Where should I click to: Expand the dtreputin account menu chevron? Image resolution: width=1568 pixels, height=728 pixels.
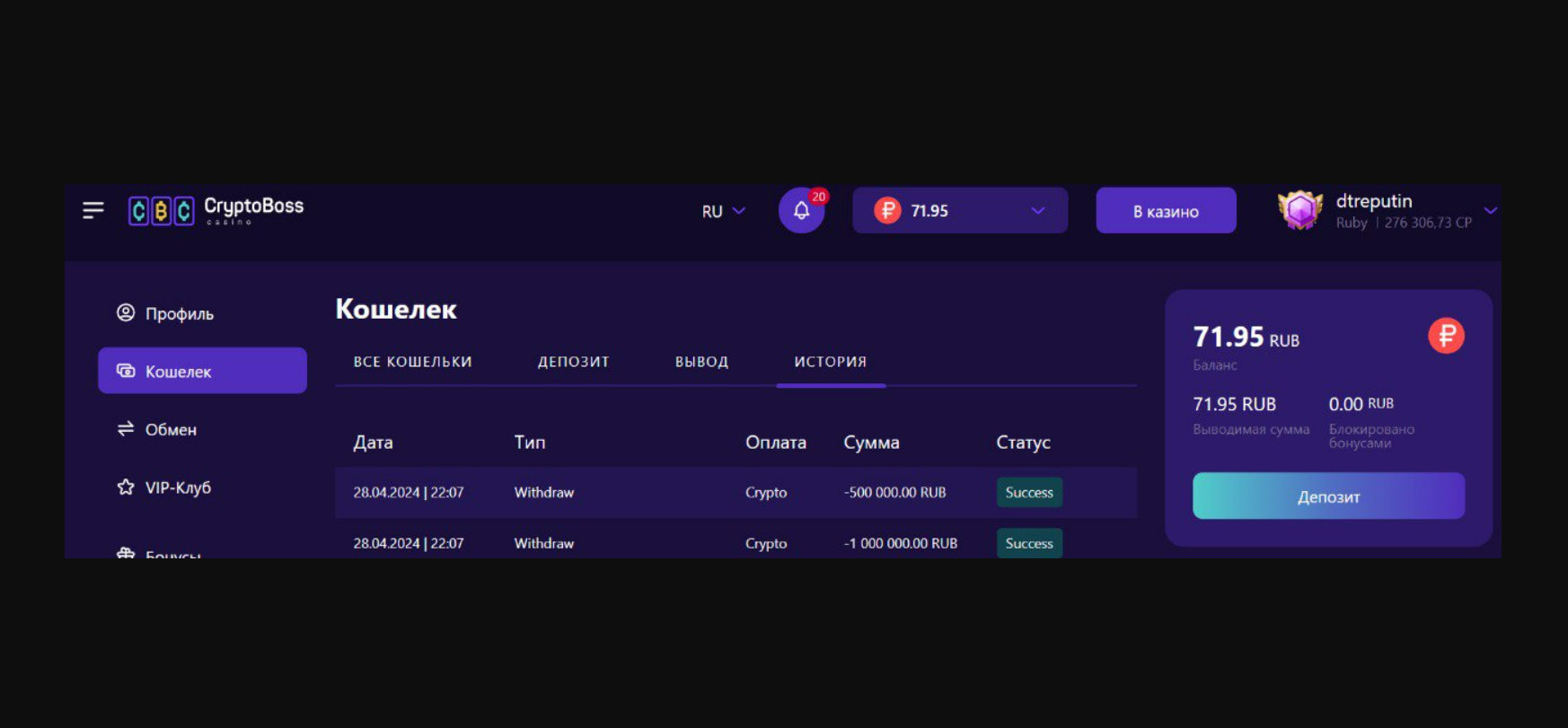point(1490,210)
